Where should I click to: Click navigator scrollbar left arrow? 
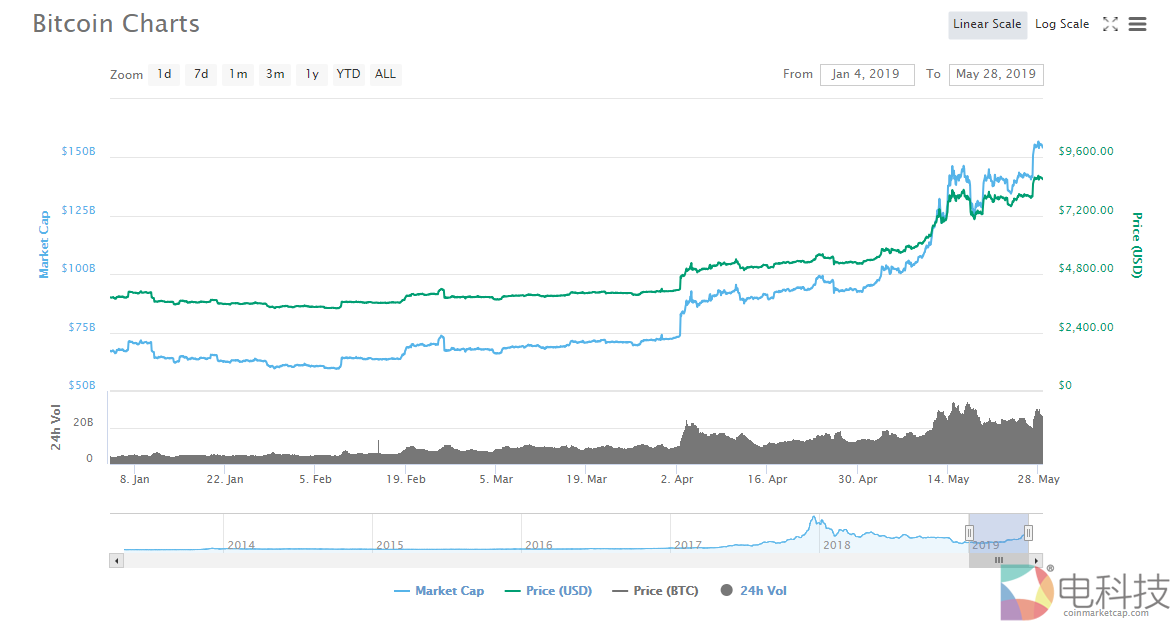point(117,561)
